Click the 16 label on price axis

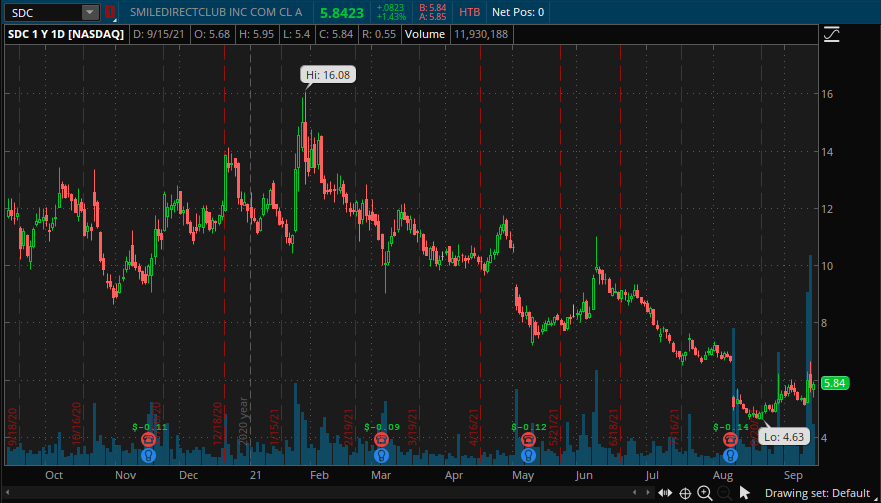827,94
